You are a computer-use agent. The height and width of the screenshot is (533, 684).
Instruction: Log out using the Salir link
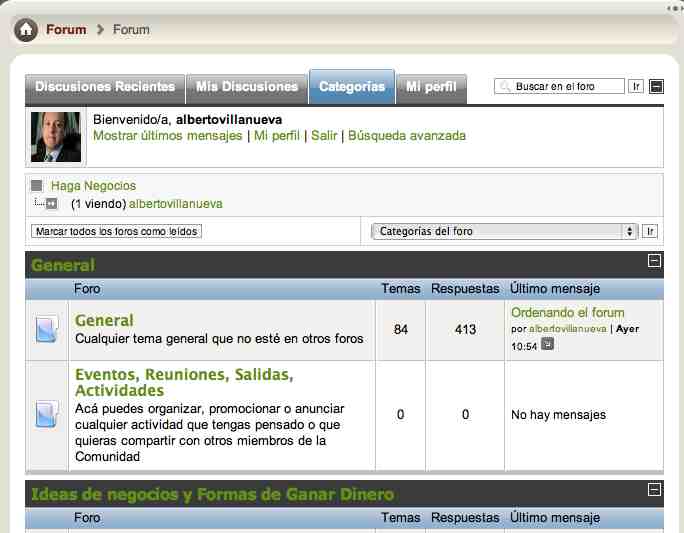coord(324,136)
